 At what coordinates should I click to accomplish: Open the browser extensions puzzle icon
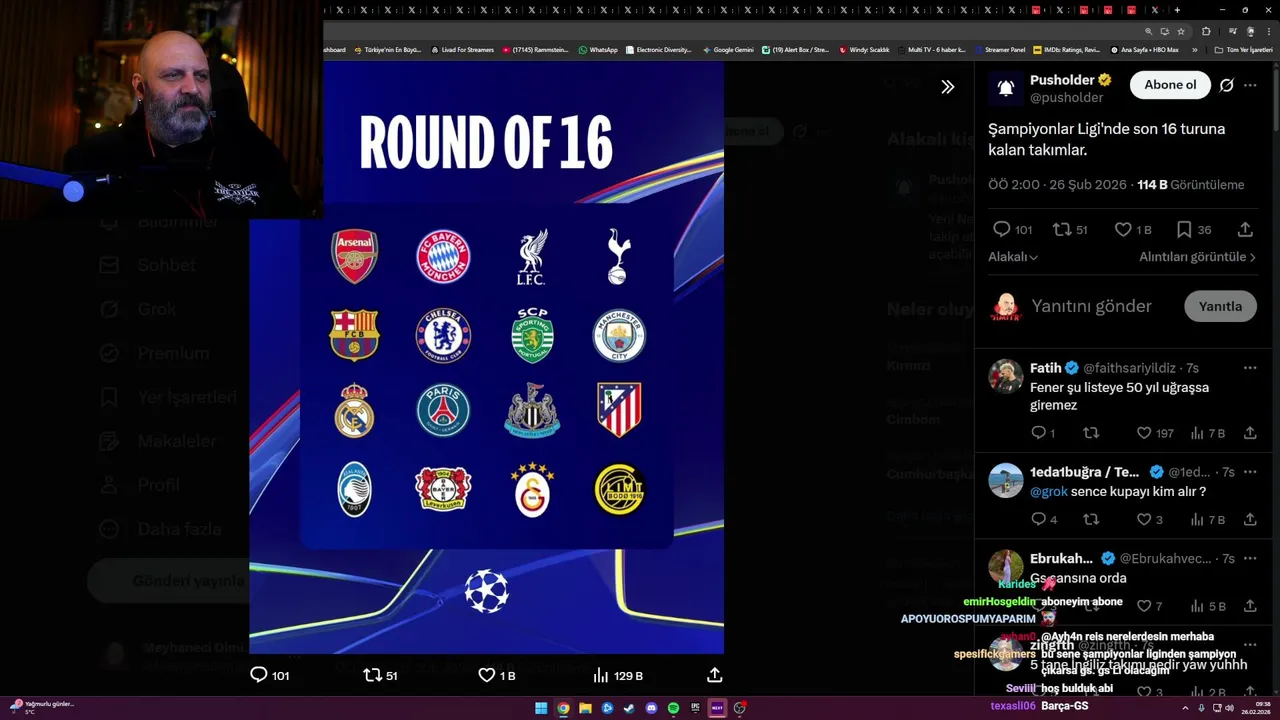pos(1206,31)
